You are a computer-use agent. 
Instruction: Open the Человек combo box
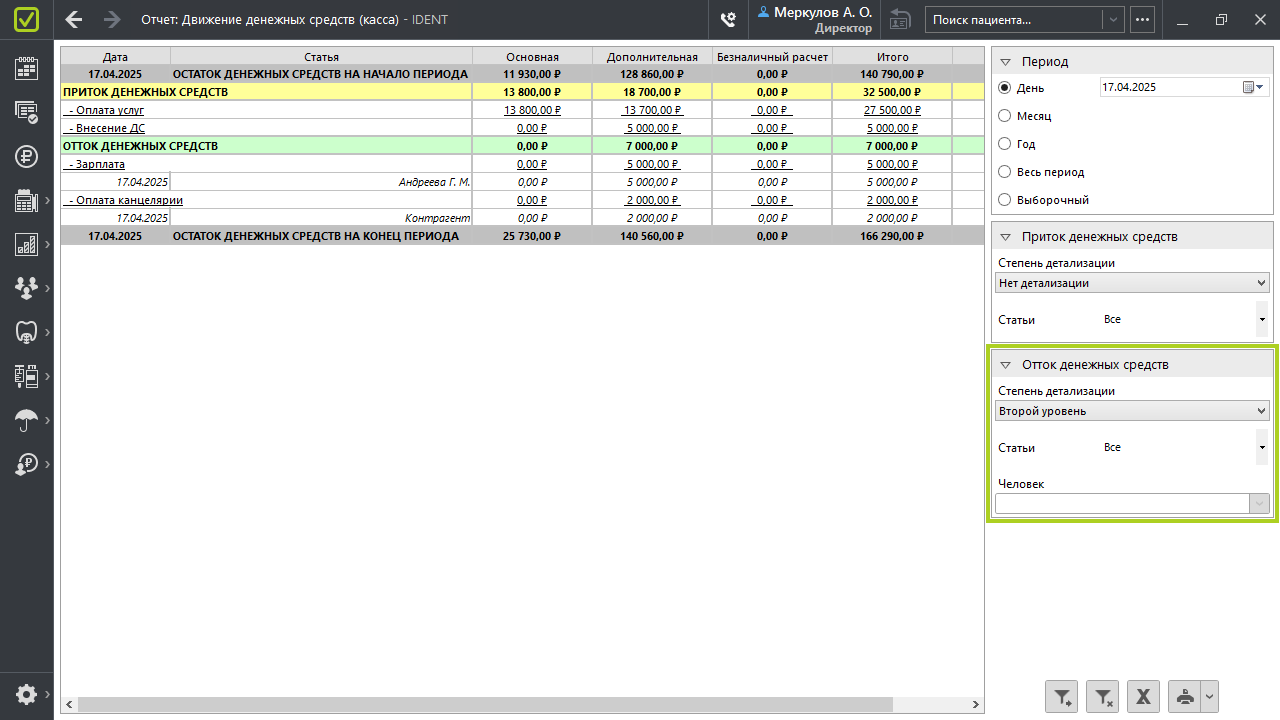point(1132,504)
